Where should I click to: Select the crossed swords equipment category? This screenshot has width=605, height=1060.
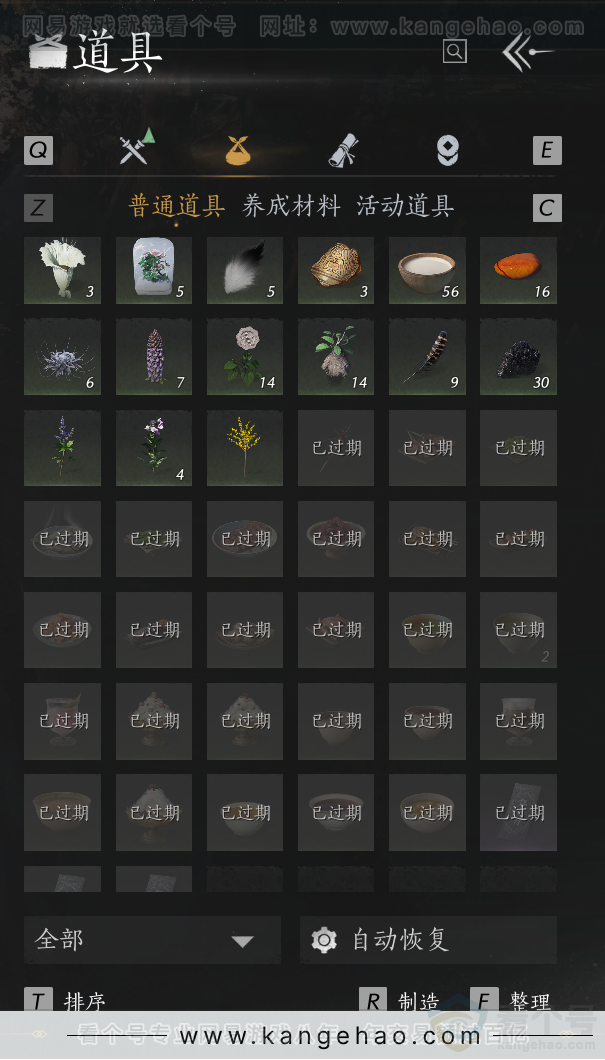[x=137, y=147]
